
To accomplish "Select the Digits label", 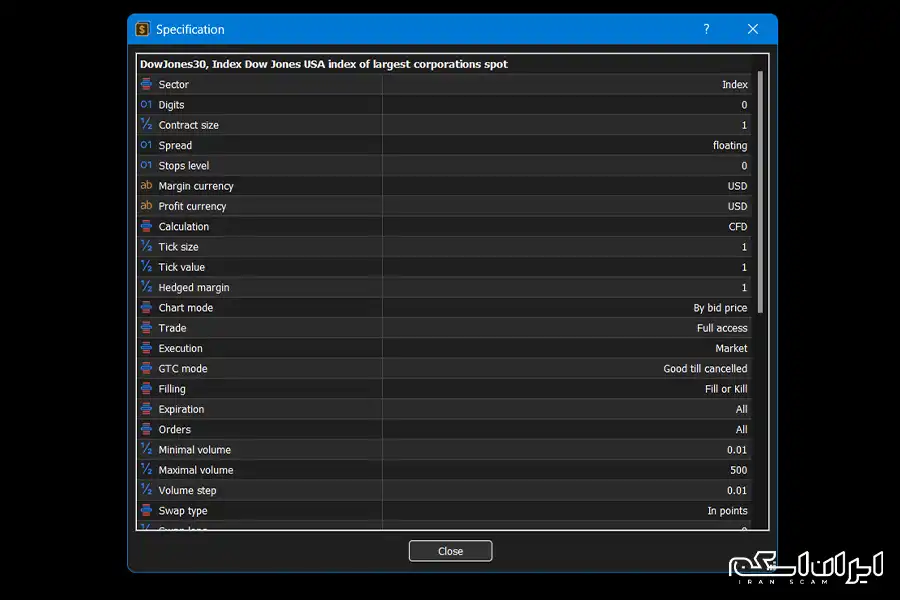I will (171, 104).
